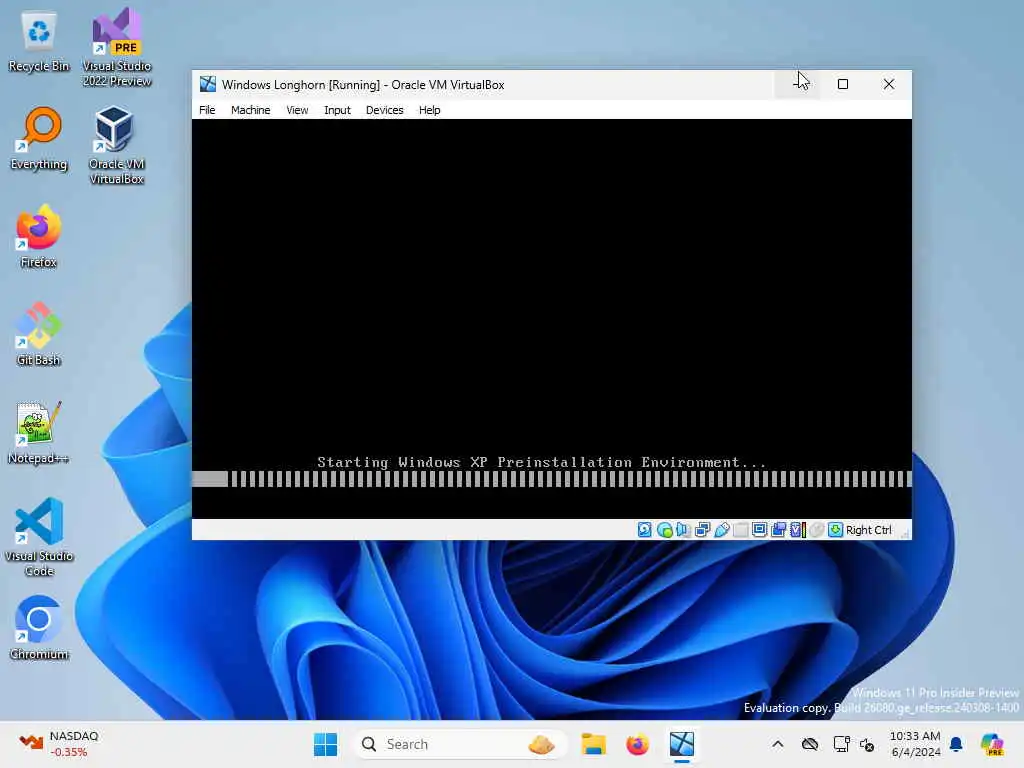Open File Explorer from the taskbar

tap(594, 744)
